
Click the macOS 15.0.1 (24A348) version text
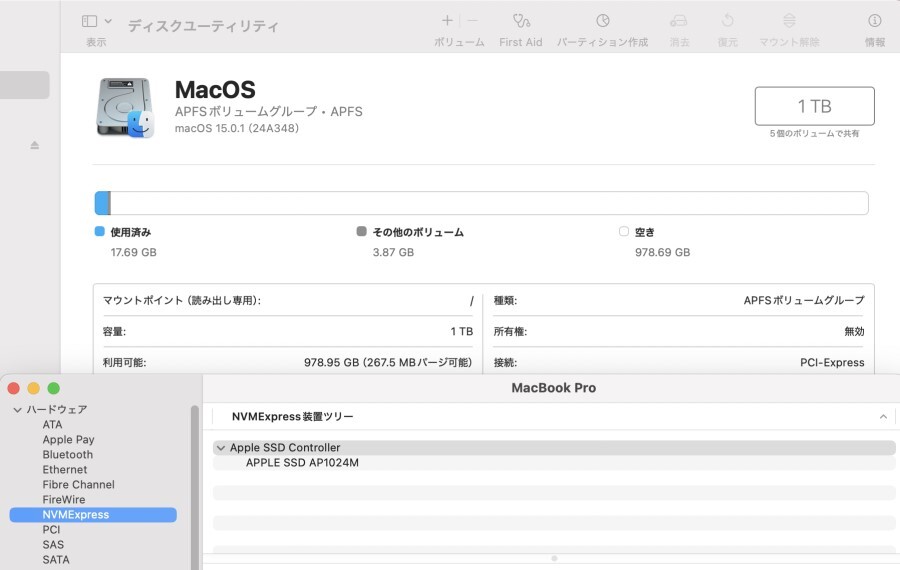coord(236,128)
